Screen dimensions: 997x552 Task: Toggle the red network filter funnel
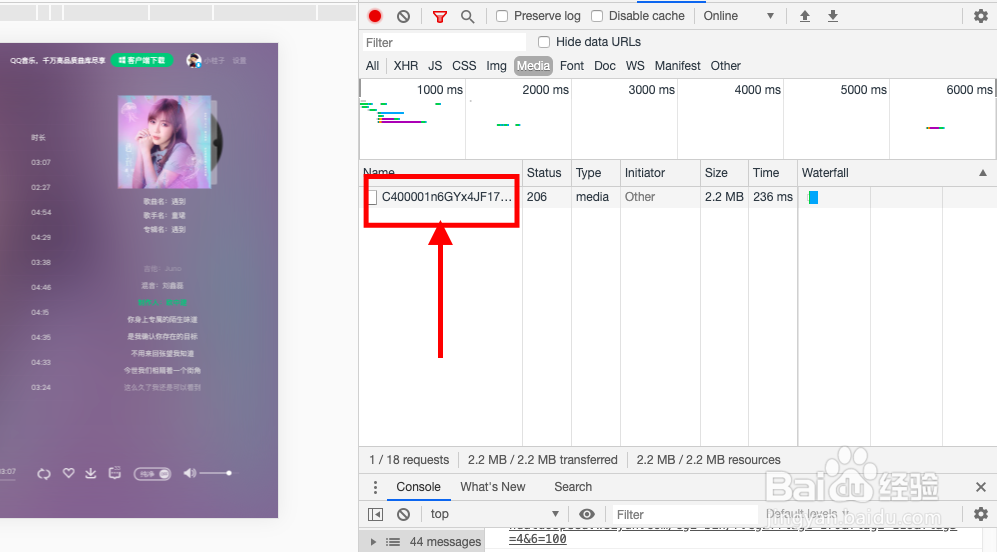[439, 17]
